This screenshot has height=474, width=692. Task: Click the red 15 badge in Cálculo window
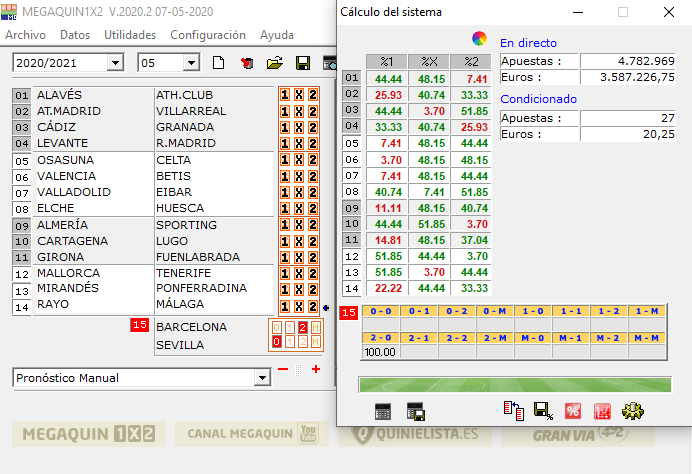coord(349,313)
